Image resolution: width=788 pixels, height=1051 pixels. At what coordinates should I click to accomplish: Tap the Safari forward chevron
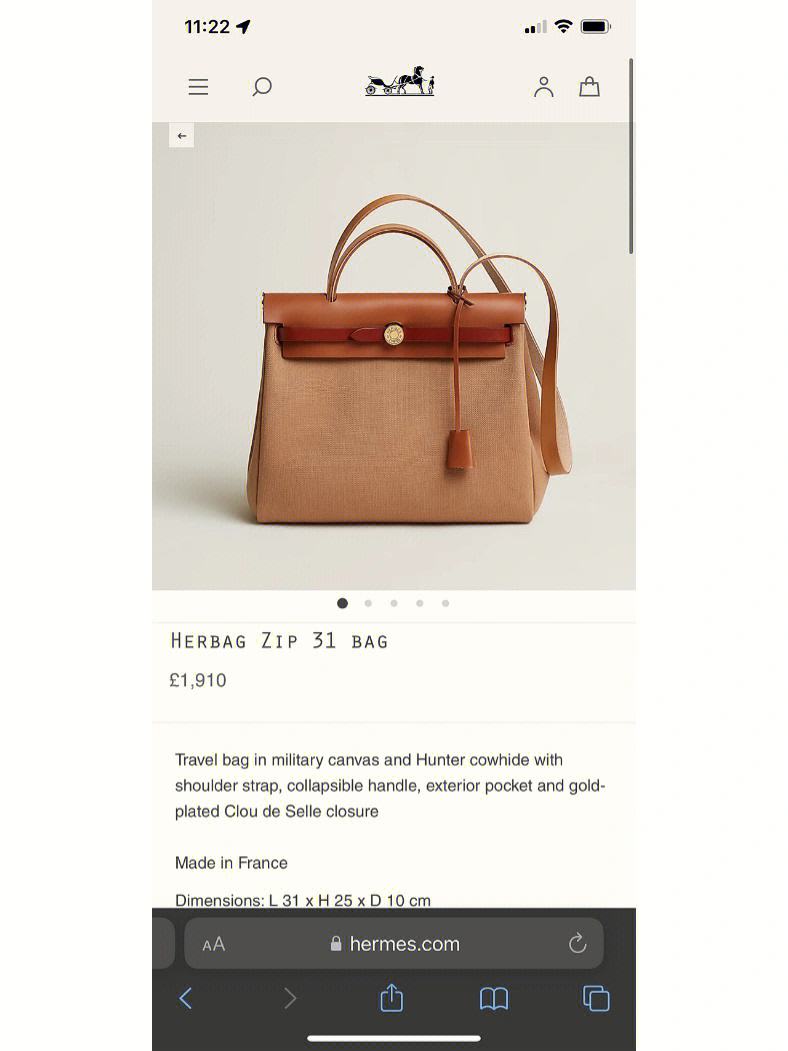click(290, 998)
